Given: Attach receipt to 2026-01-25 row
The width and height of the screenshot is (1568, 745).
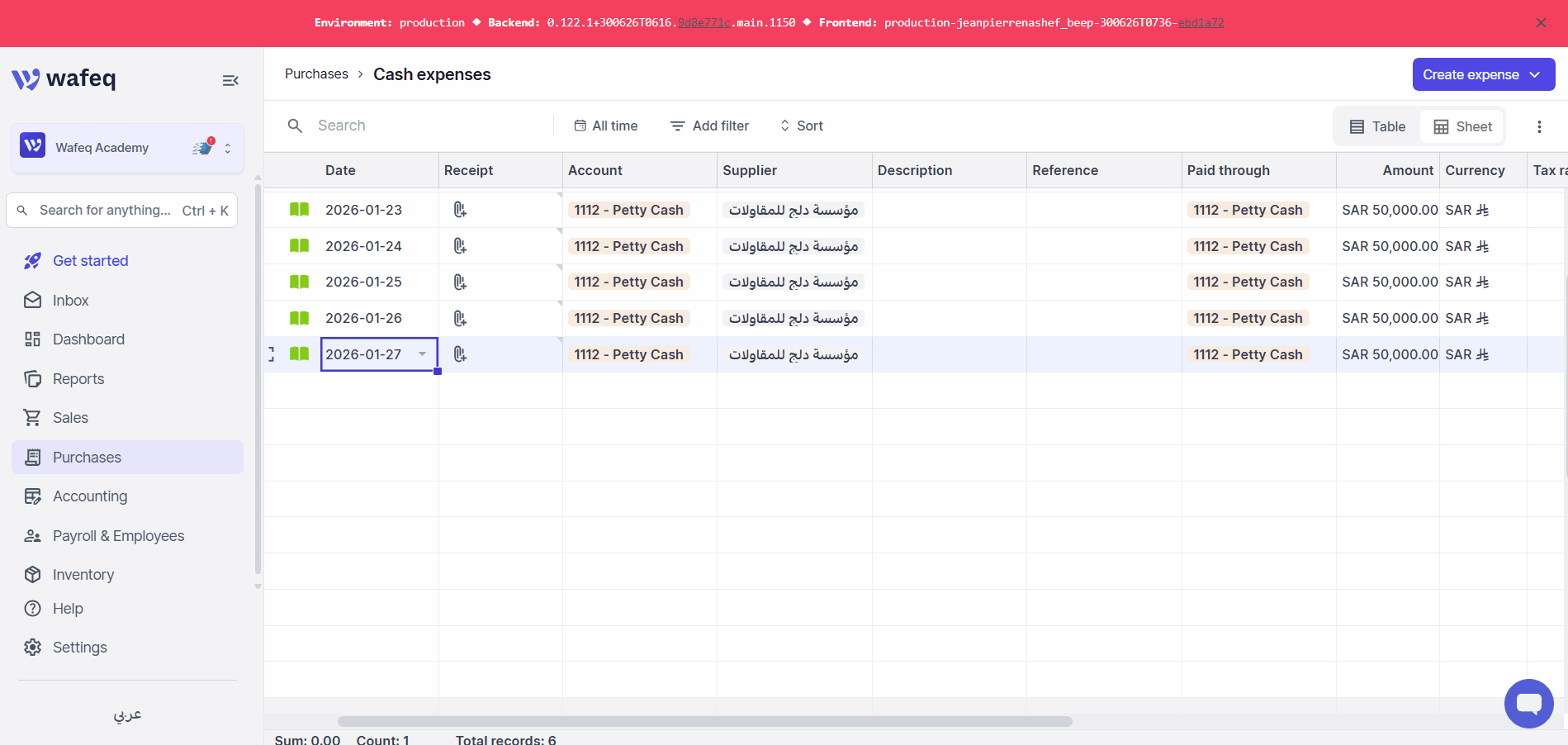Looking at the screenshot, I should 460,282.
